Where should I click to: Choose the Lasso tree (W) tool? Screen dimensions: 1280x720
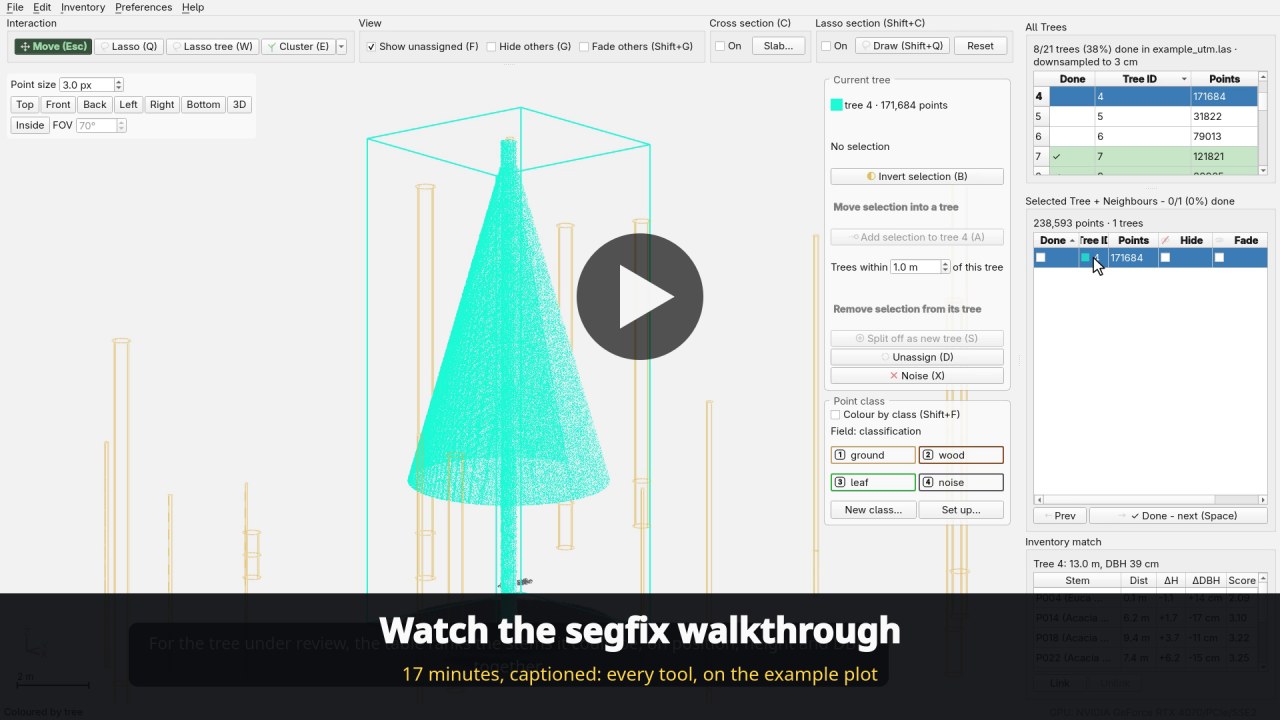point(212,46)
